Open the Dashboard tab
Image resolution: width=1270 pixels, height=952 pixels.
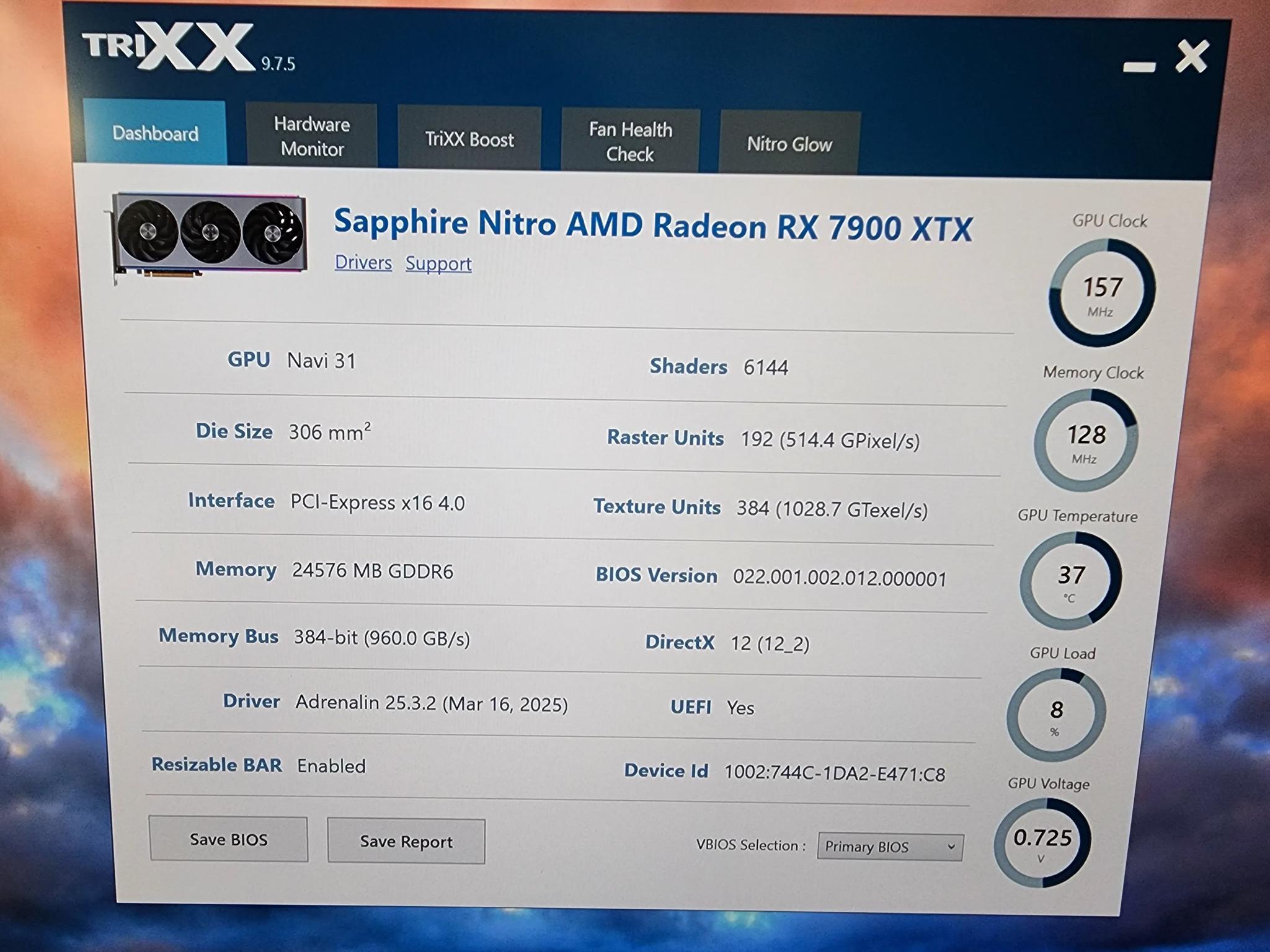pyautogui.click(x=155, y=133)
